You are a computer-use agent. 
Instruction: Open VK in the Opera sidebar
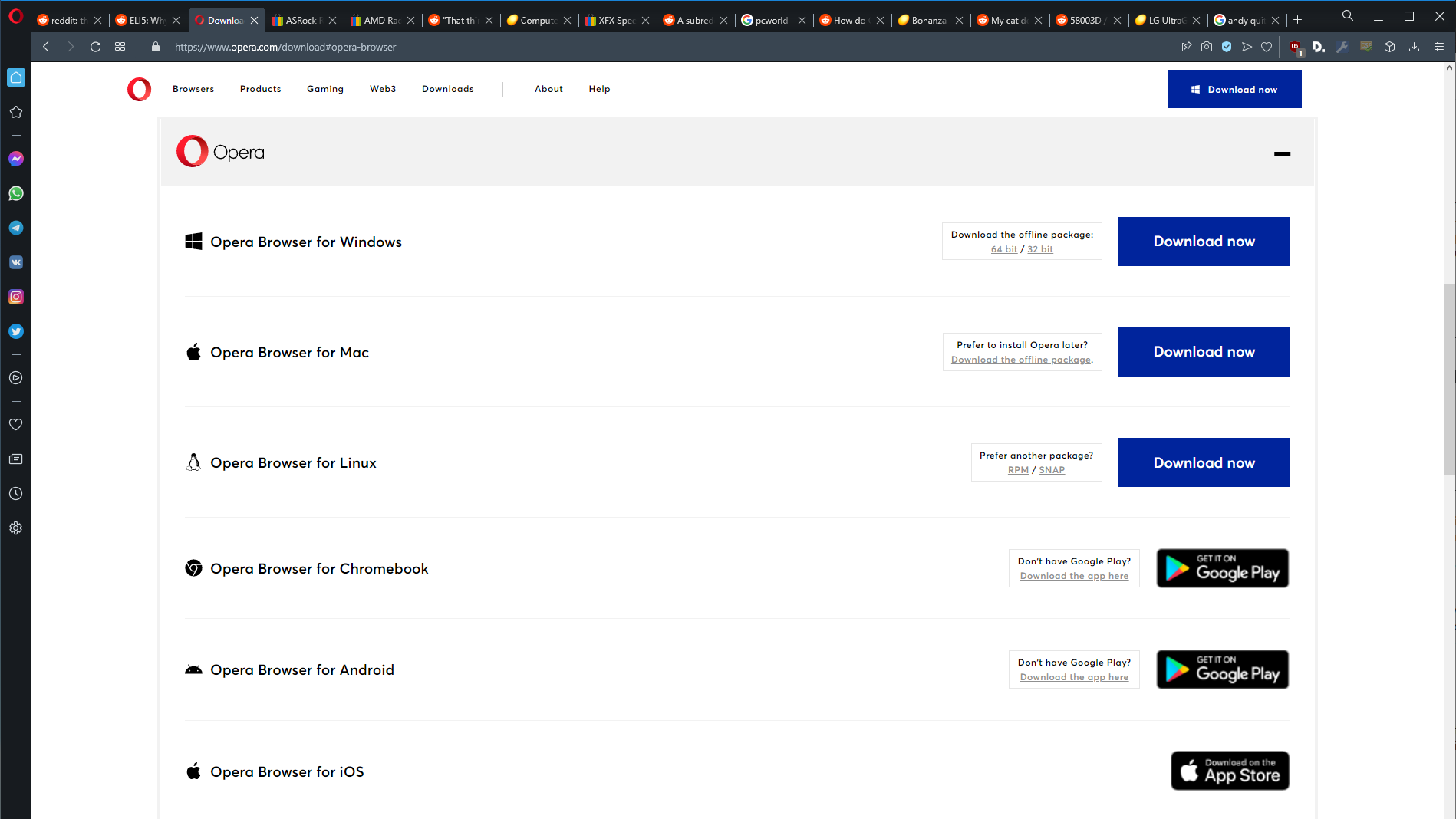coord(16,262)
